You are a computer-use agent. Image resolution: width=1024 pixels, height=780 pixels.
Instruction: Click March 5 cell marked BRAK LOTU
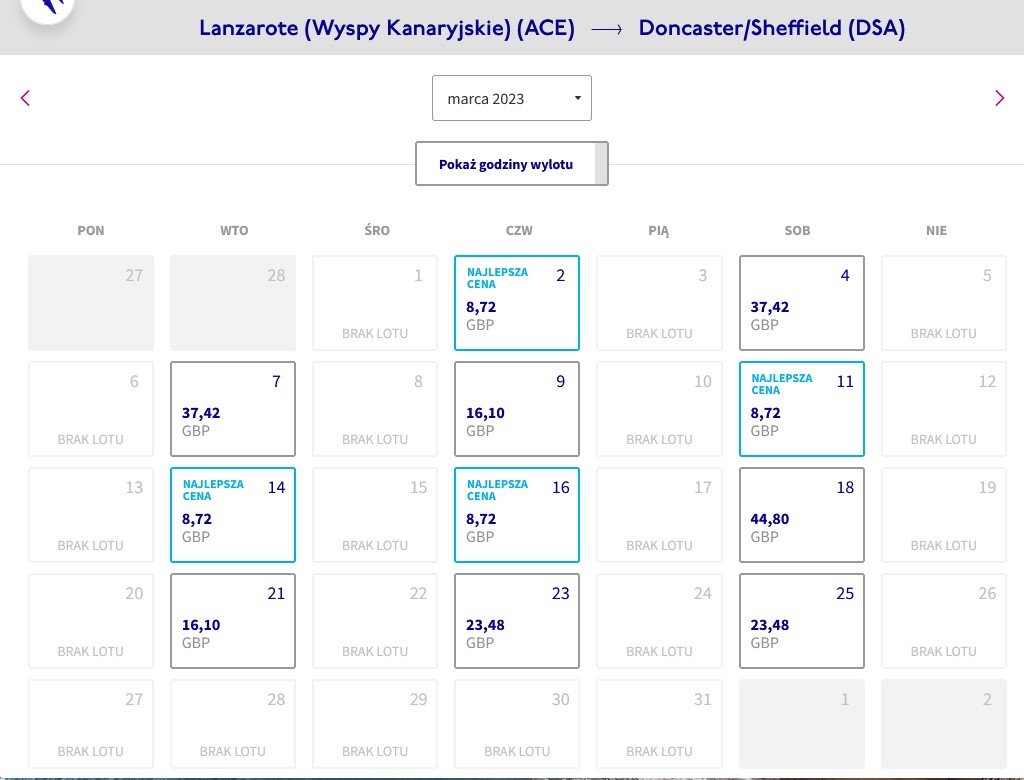point(944,303)
